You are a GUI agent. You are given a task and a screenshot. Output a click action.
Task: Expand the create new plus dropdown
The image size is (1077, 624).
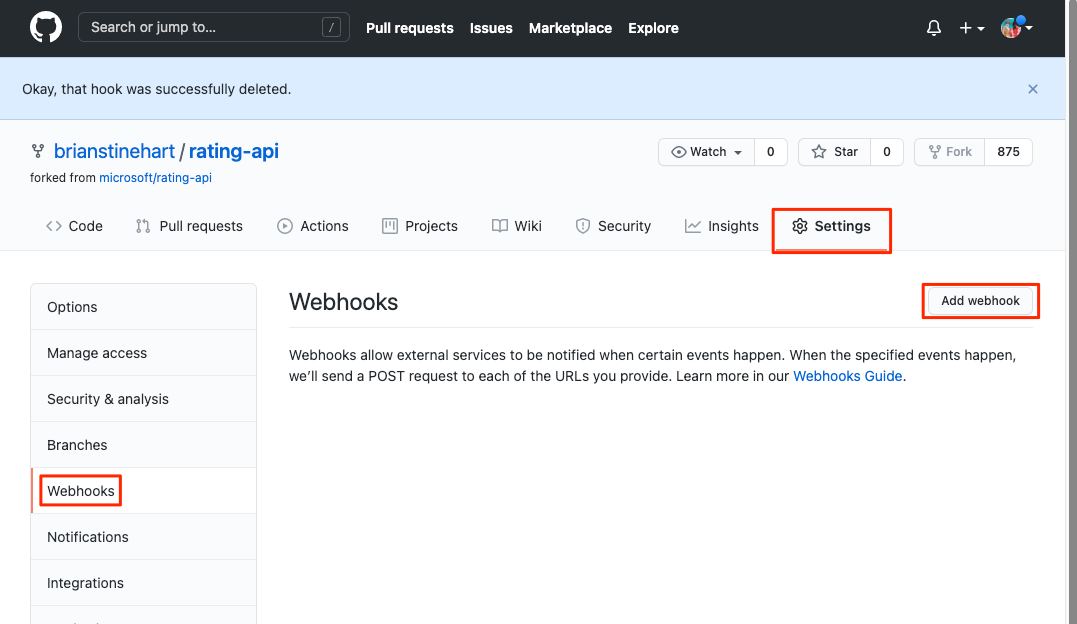point(971,27)
